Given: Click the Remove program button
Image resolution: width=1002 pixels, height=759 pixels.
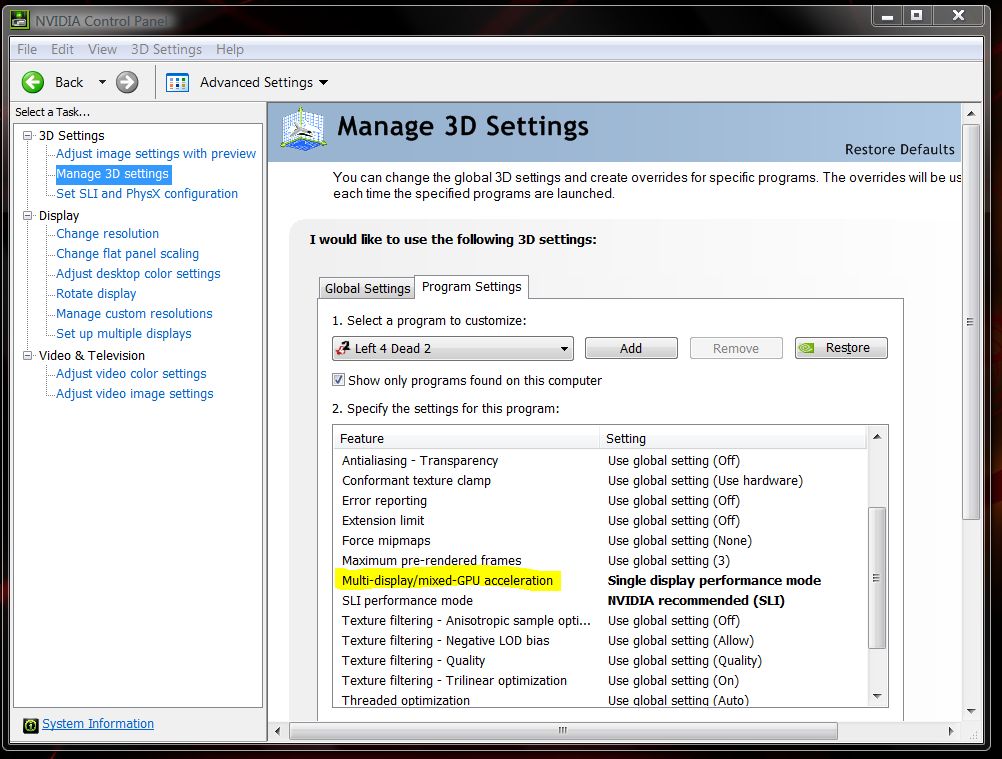Looking at the screenshot, I should (736, 348).
